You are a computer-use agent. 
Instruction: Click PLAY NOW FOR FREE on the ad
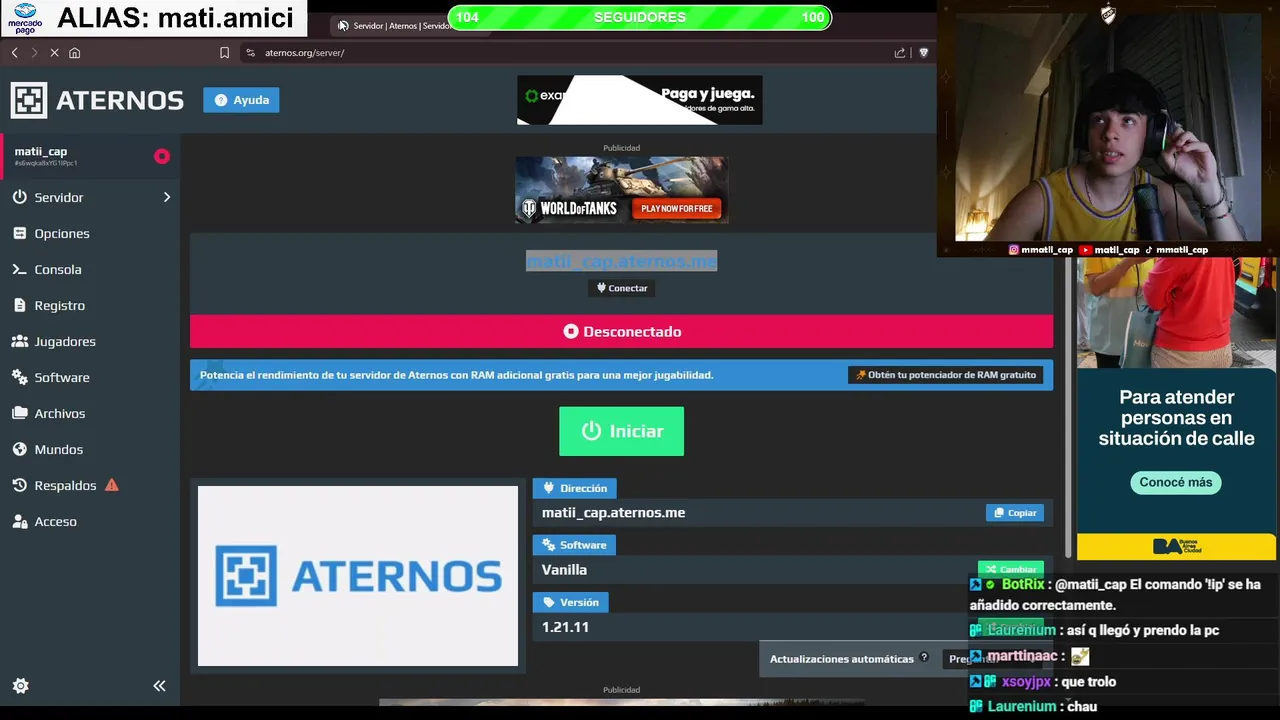pos(677,209)
